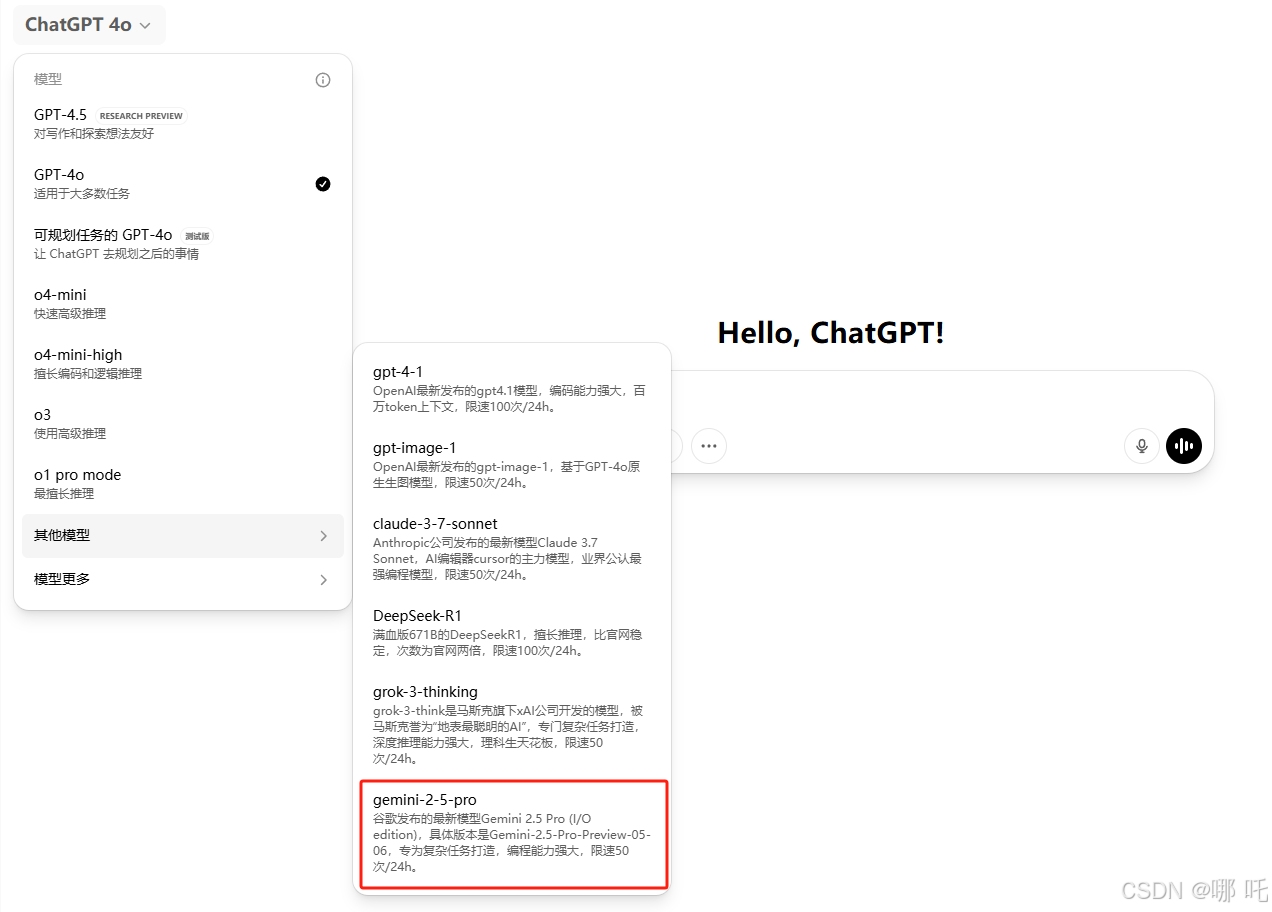
Task: Click the 模型 header label
Action: coord(48,79)
